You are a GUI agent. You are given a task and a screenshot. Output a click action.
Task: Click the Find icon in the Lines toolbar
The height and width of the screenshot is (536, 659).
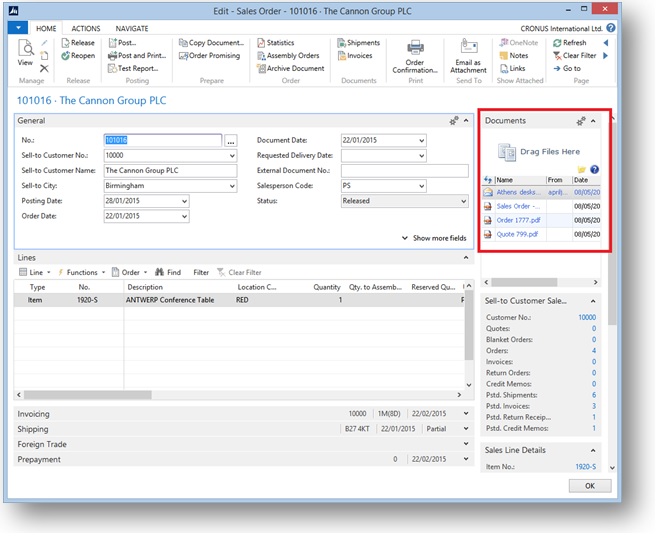[160, 272]
